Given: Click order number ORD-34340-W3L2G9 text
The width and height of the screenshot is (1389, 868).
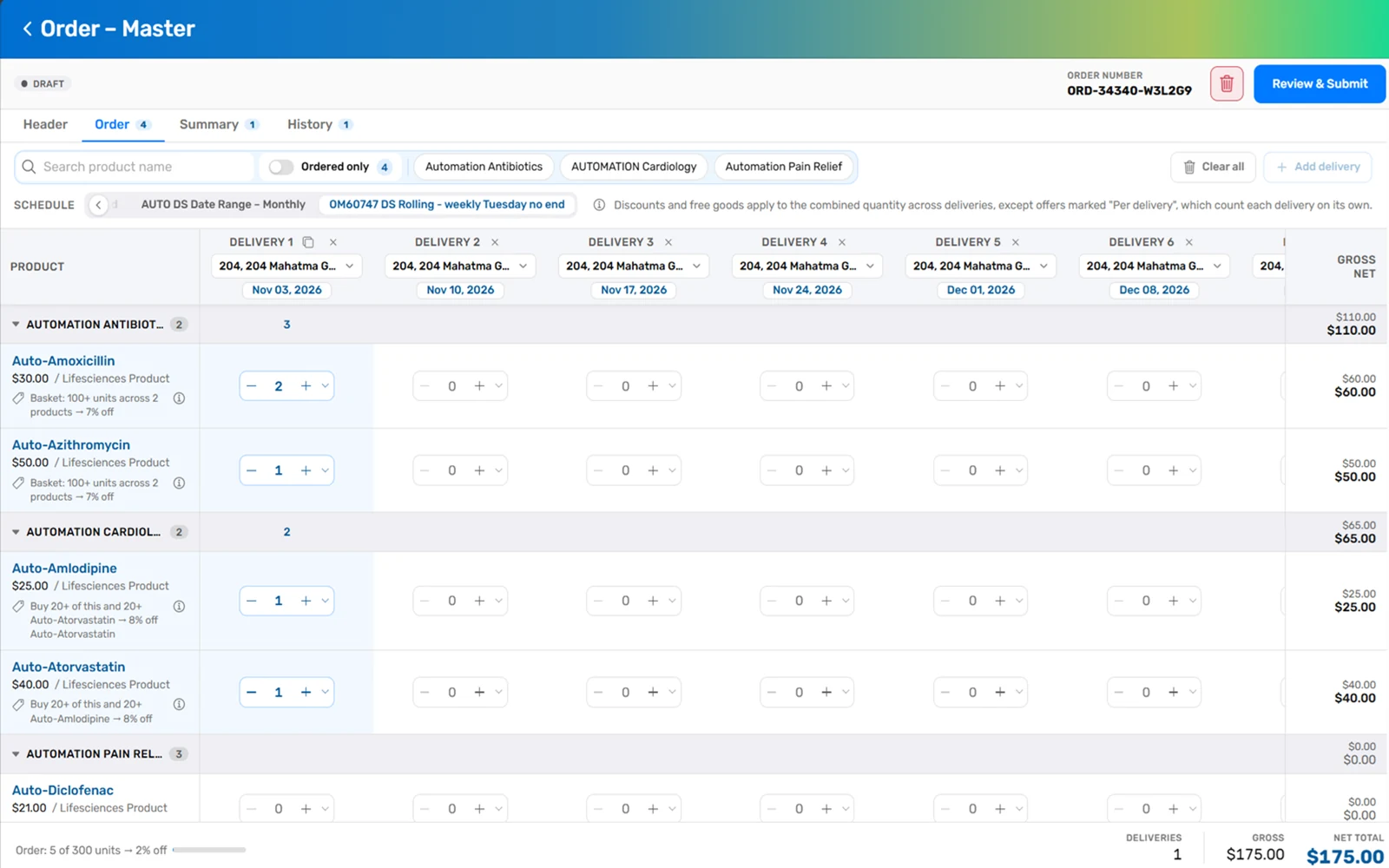Looking at the screenshot, I should pyautogui.click(x=1129, y=90).
